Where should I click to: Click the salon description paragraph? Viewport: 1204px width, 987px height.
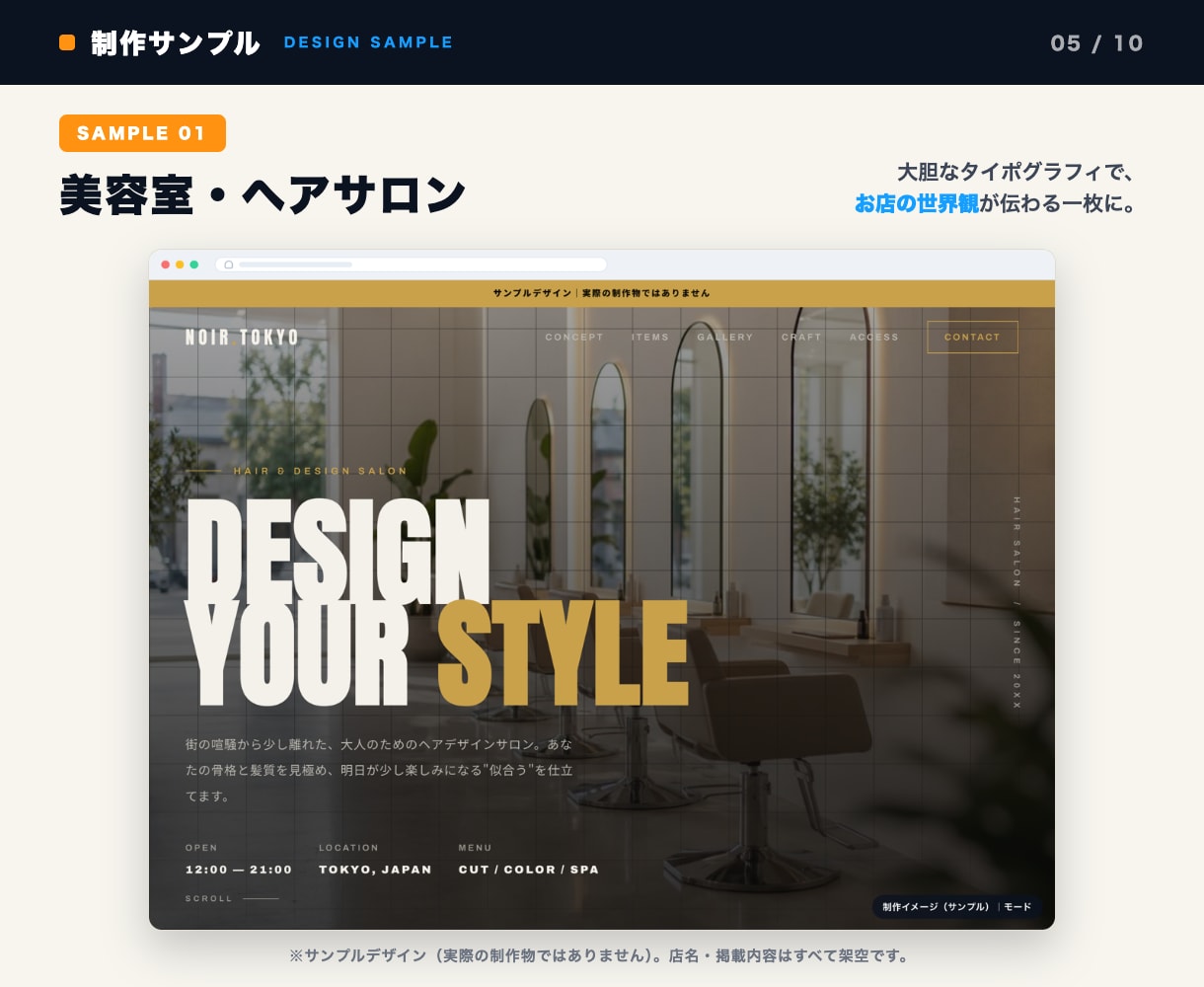[379, 770]
